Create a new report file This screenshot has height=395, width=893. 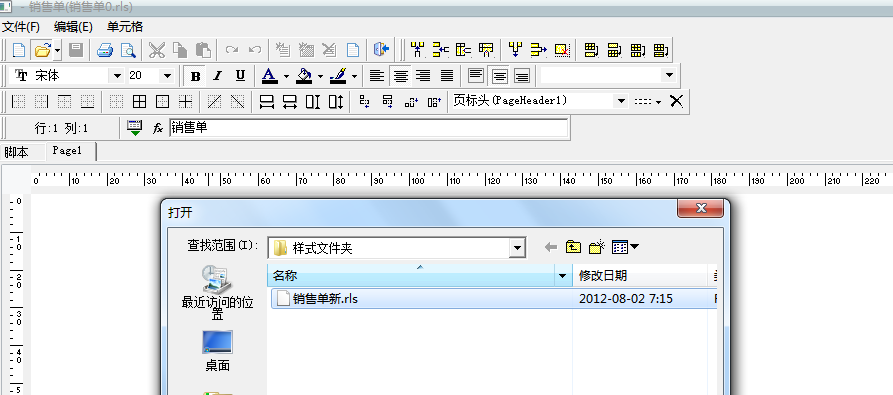19,50
